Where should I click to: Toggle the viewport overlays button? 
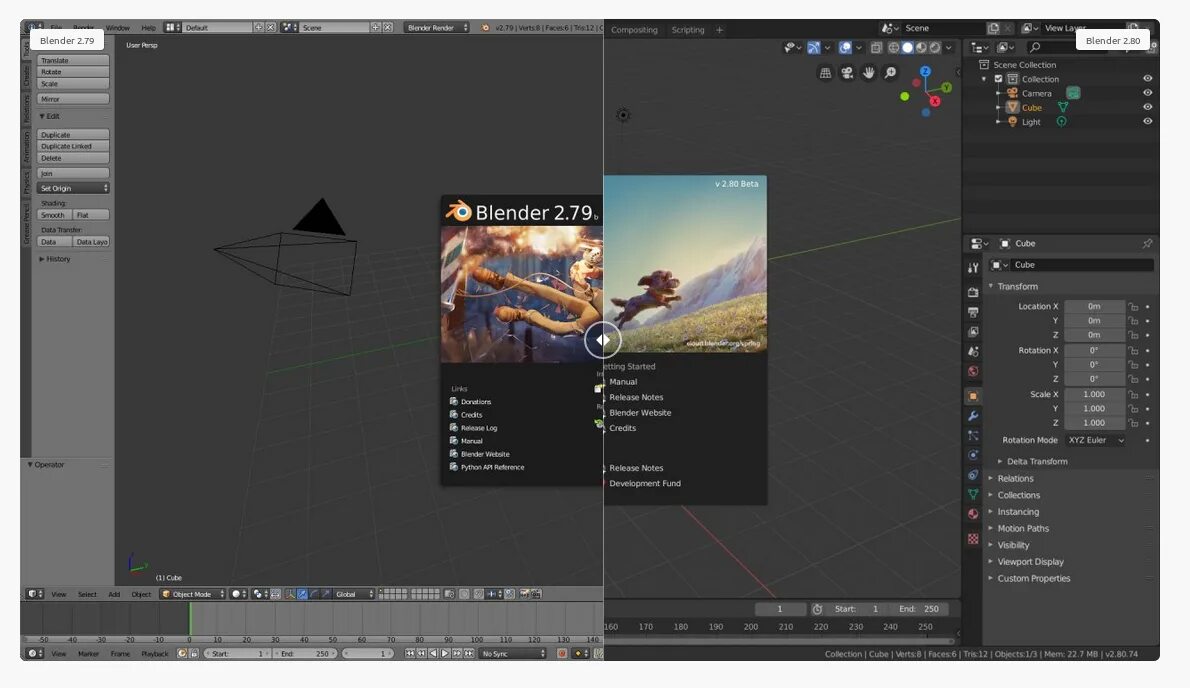pyautogui.click(x=845, y=48)
